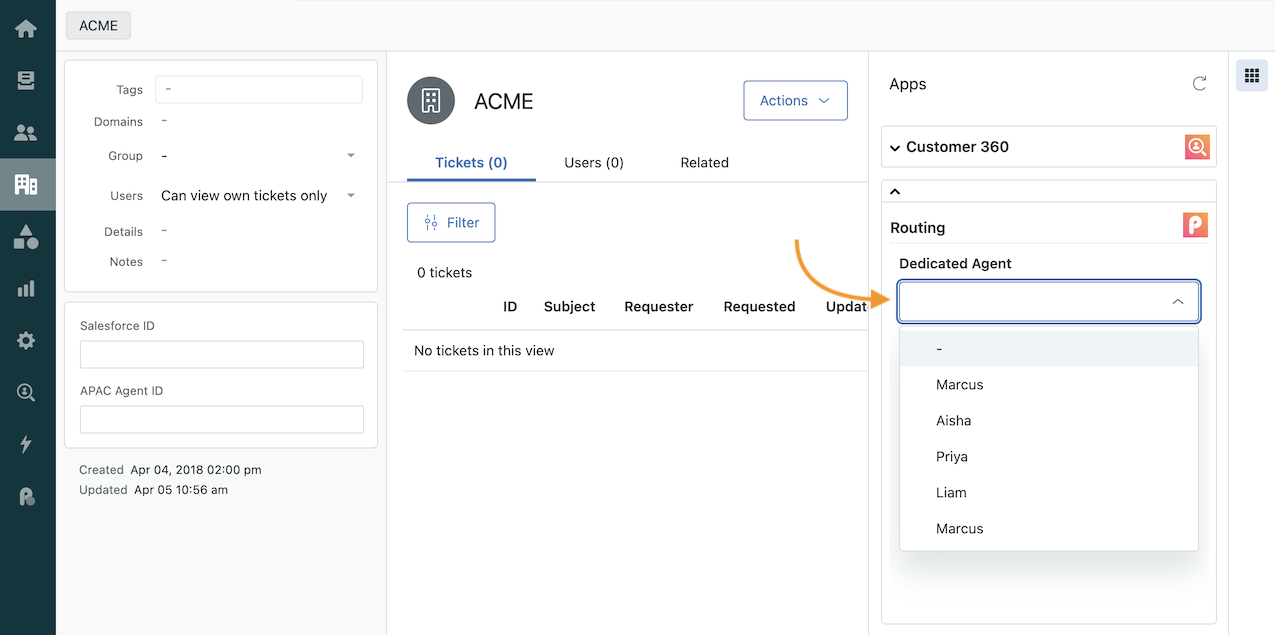Select the blank dash option
Screen dimensions: 1275x635
pos(1049,349)
